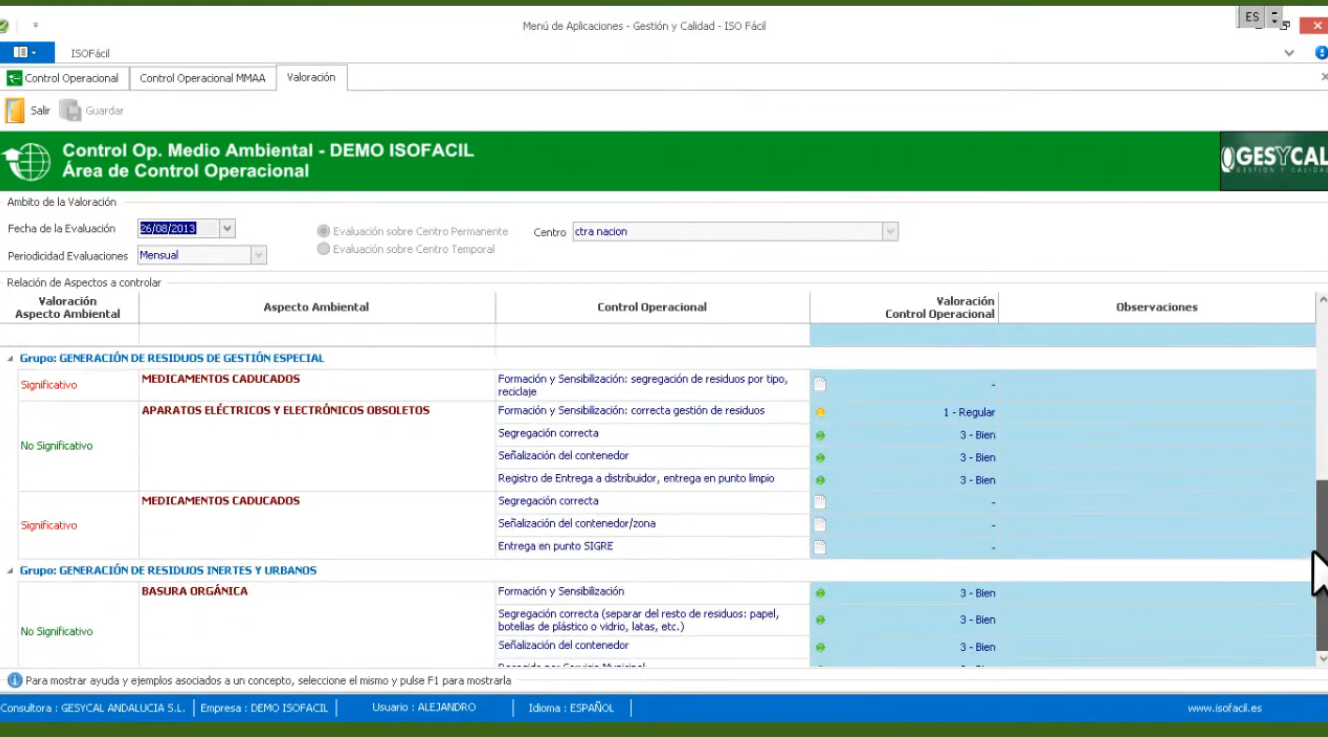This screenshot has height=737, width=1328.
Task: Click green icon for BASURA Señalización del contenedor
Action: pos(820,647)
